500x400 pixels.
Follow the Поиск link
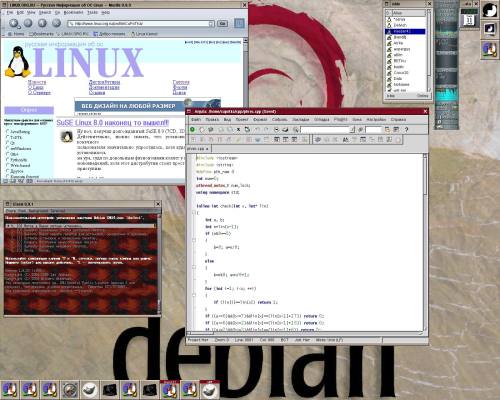pos(179,93)
